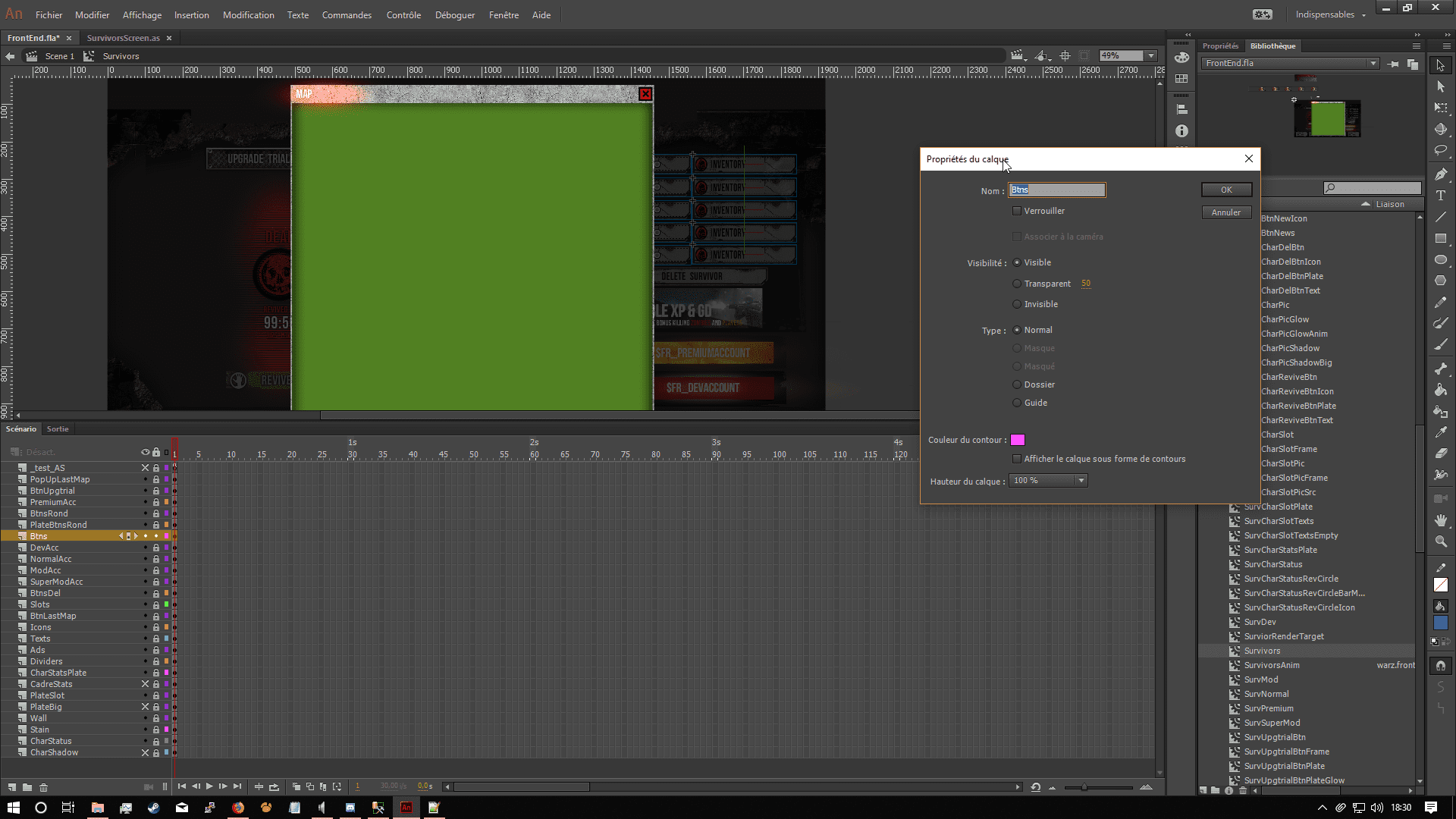Pick the Zoom magnifier tool
Image resolution: width=1456 pixels, height=819 pixels.
[x=1441, y=541]
